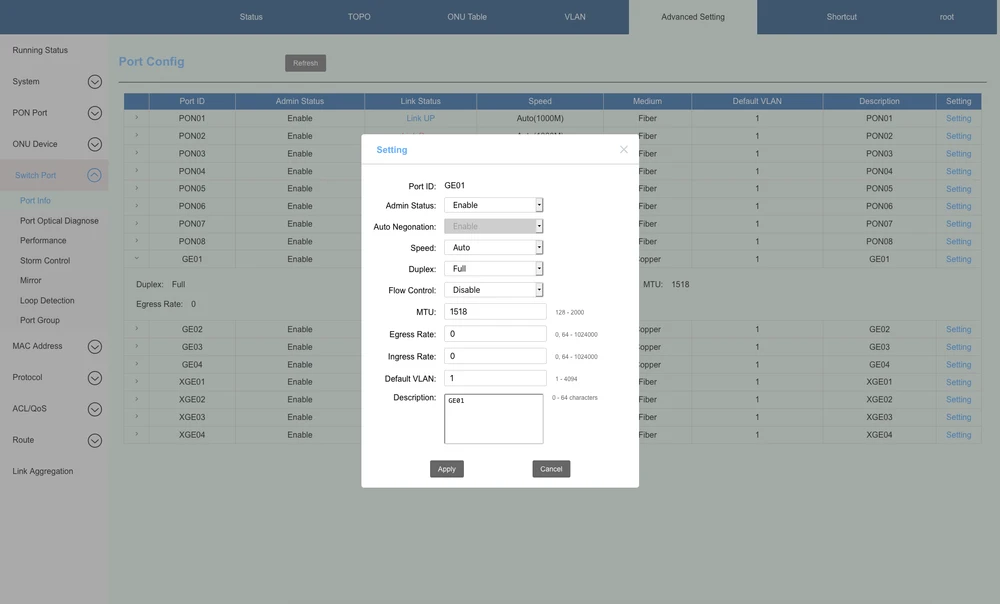The height and width of the screenshot is (604, 1000).
Task: Open the Setting link for PON01
Action: tap(958, 119)
